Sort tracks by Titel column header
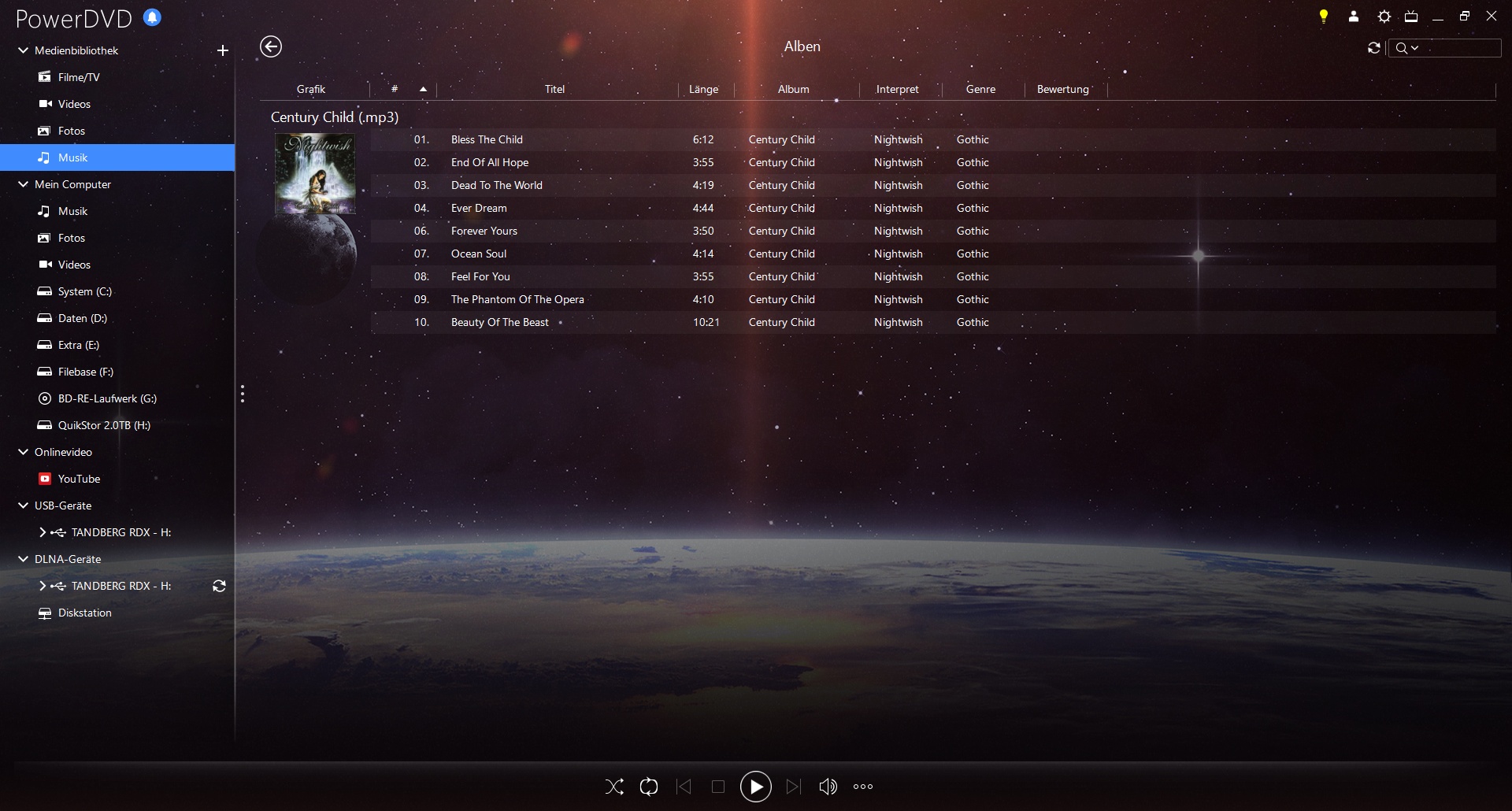Image resolution: width=1512 pixels, height=811 pixels. (554, 89)
